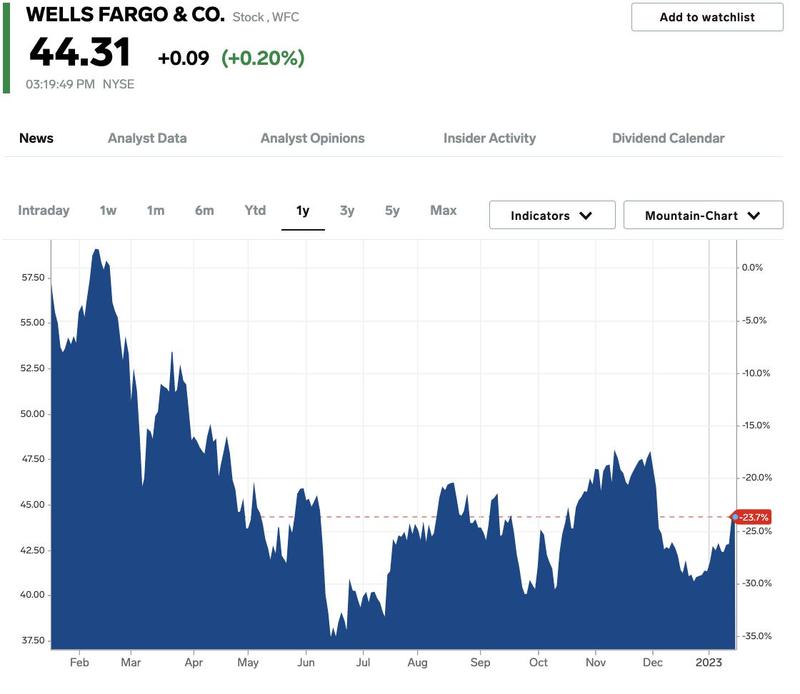Click the (+0.20%) percent change
The width and height of the screenshot is (800, 694).
(263, 58)
